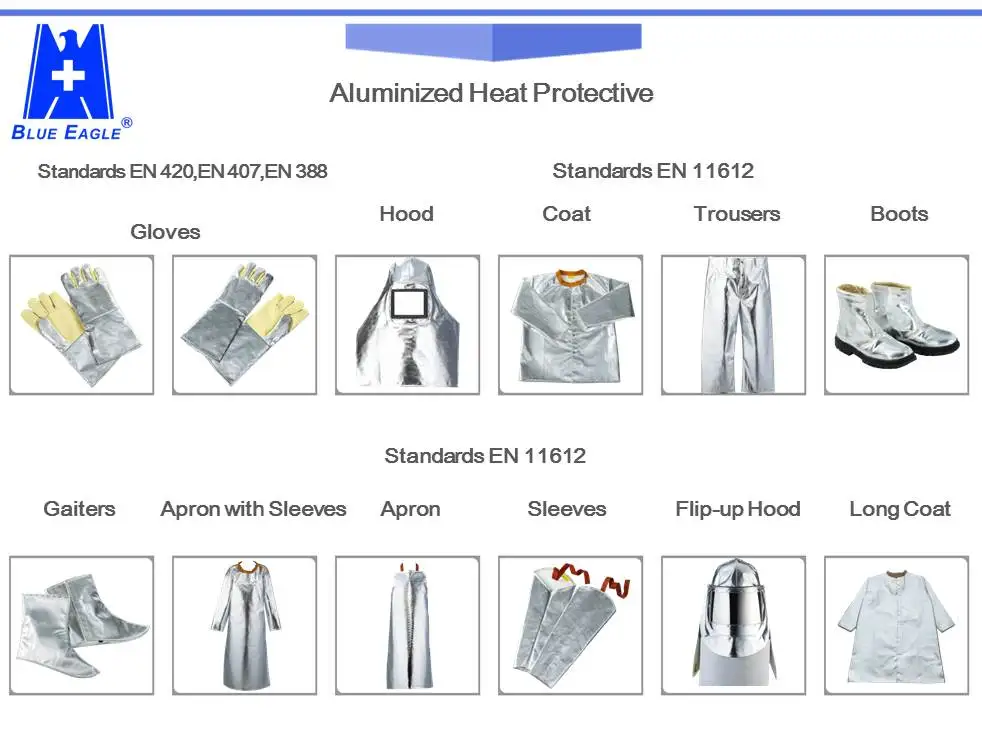Click the Coat product image
Image resolution: width=982 pixels, height=756 pixels.
click(x=570, y=325)
